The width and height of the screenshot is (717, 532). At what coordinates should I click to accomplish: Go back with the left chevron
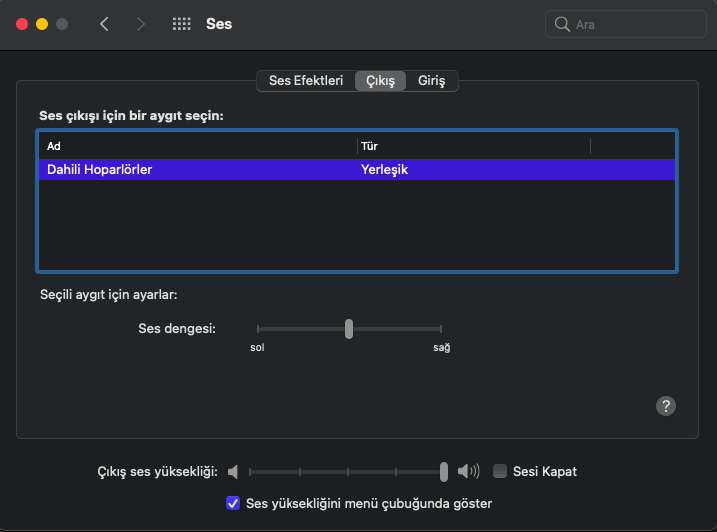(x=104, y=24)
